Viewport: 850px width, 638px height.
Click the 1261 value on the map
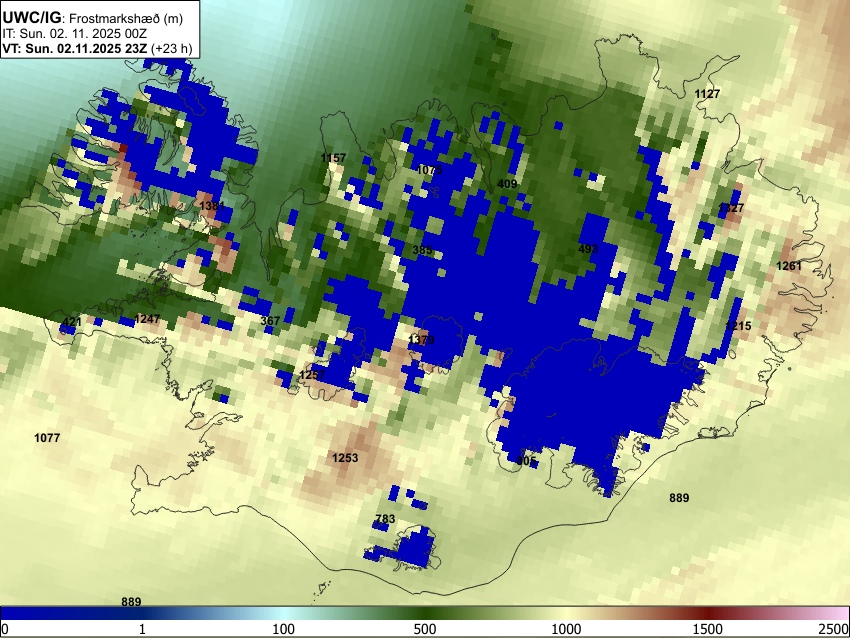(789, 266)
